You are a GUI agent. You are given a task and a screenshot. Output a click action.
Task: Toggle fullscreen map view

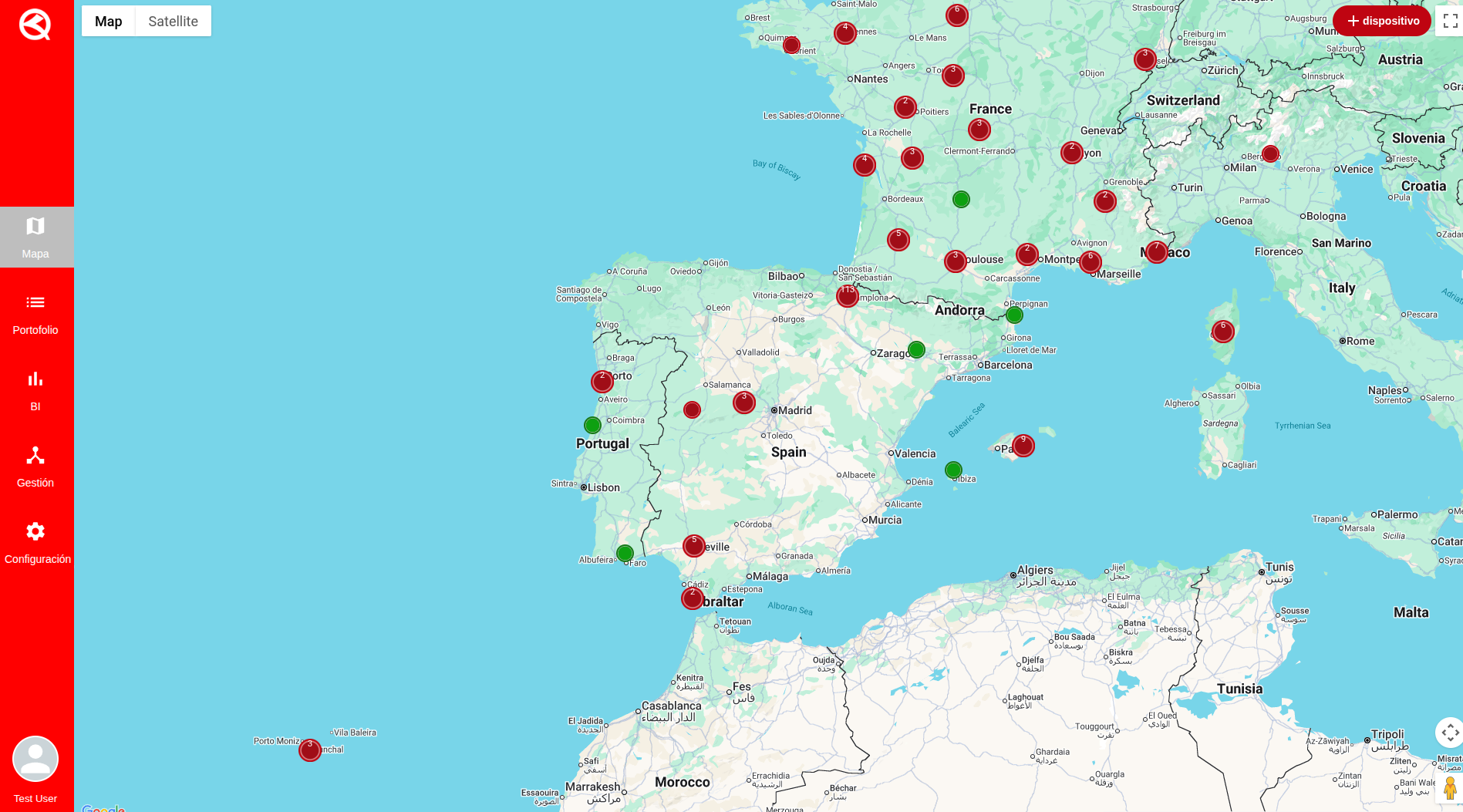(1450, 21)
